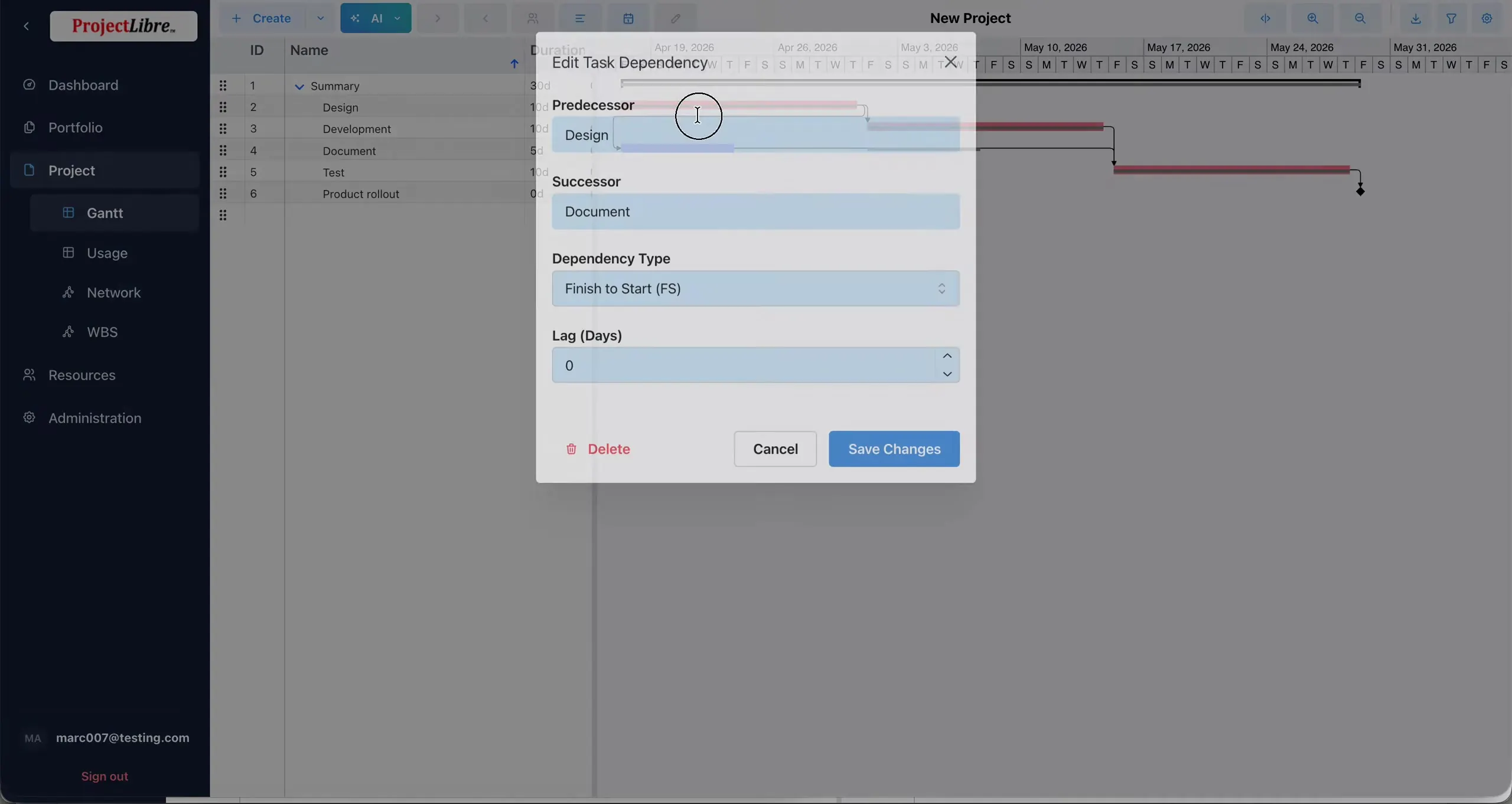Open the filter icon
Viewport: 1512px width, 804px height.
1451,18
